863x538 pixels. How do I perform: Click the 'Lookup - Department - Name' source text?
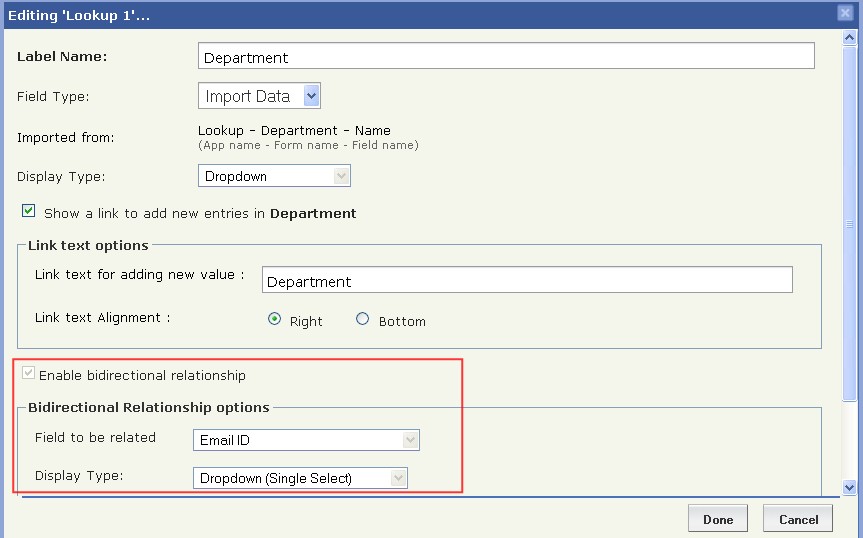(x=294, y=130)
